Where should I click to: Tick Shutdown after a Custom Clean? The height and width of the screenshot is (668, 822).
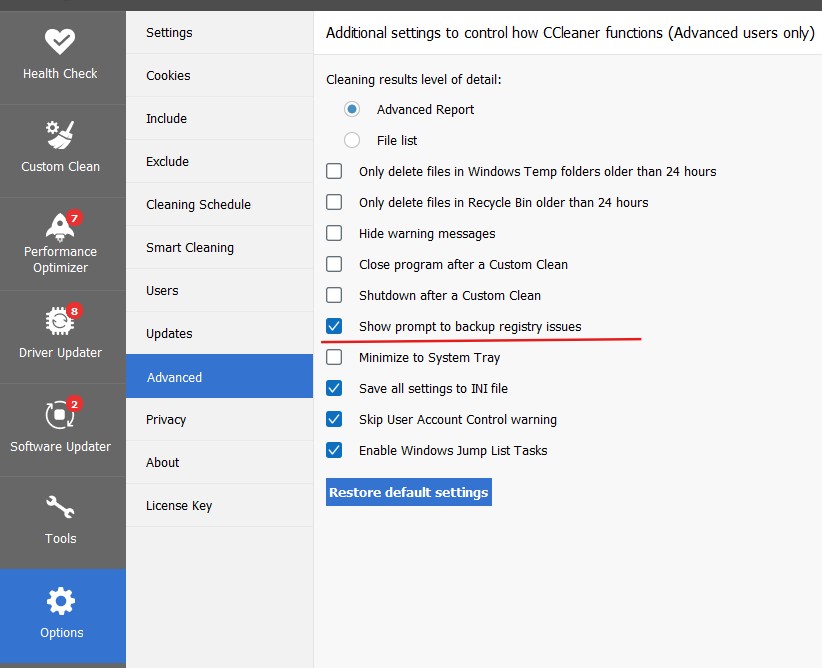point(334,295)
